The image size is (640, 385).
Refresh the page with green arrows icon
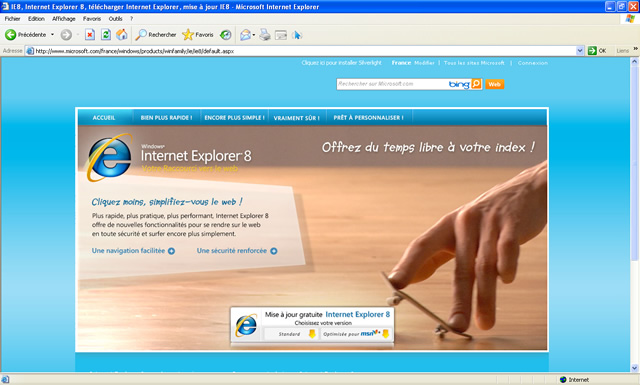point(106,35)
